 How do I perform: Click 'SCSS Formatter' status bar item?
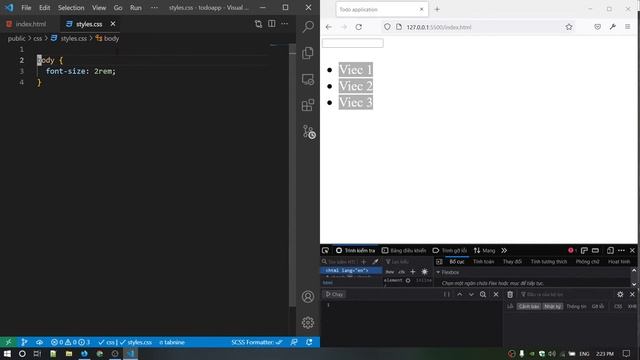(x=257, y=342)
